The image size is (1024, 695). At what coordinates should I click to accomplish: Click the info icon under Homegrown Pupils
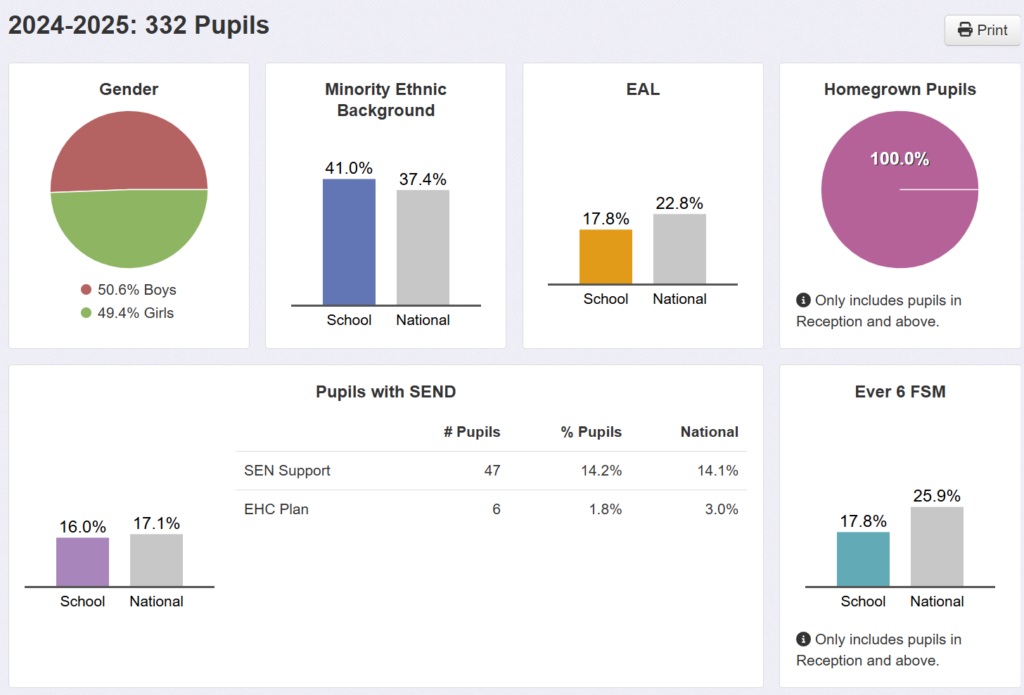point(803,300)
